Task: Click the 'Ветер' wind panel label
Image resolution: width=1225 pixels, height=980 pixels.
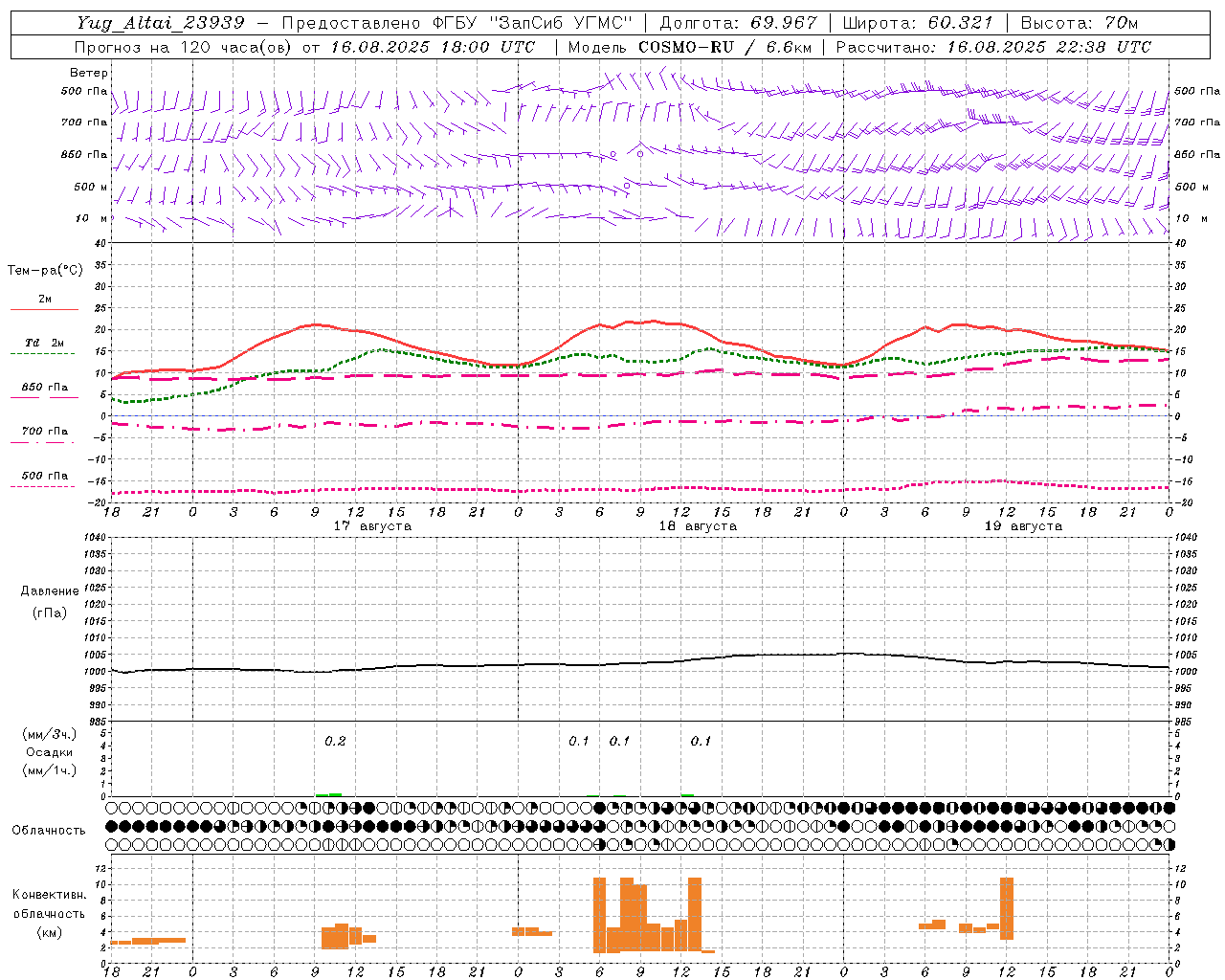Action: coord(89,73)
